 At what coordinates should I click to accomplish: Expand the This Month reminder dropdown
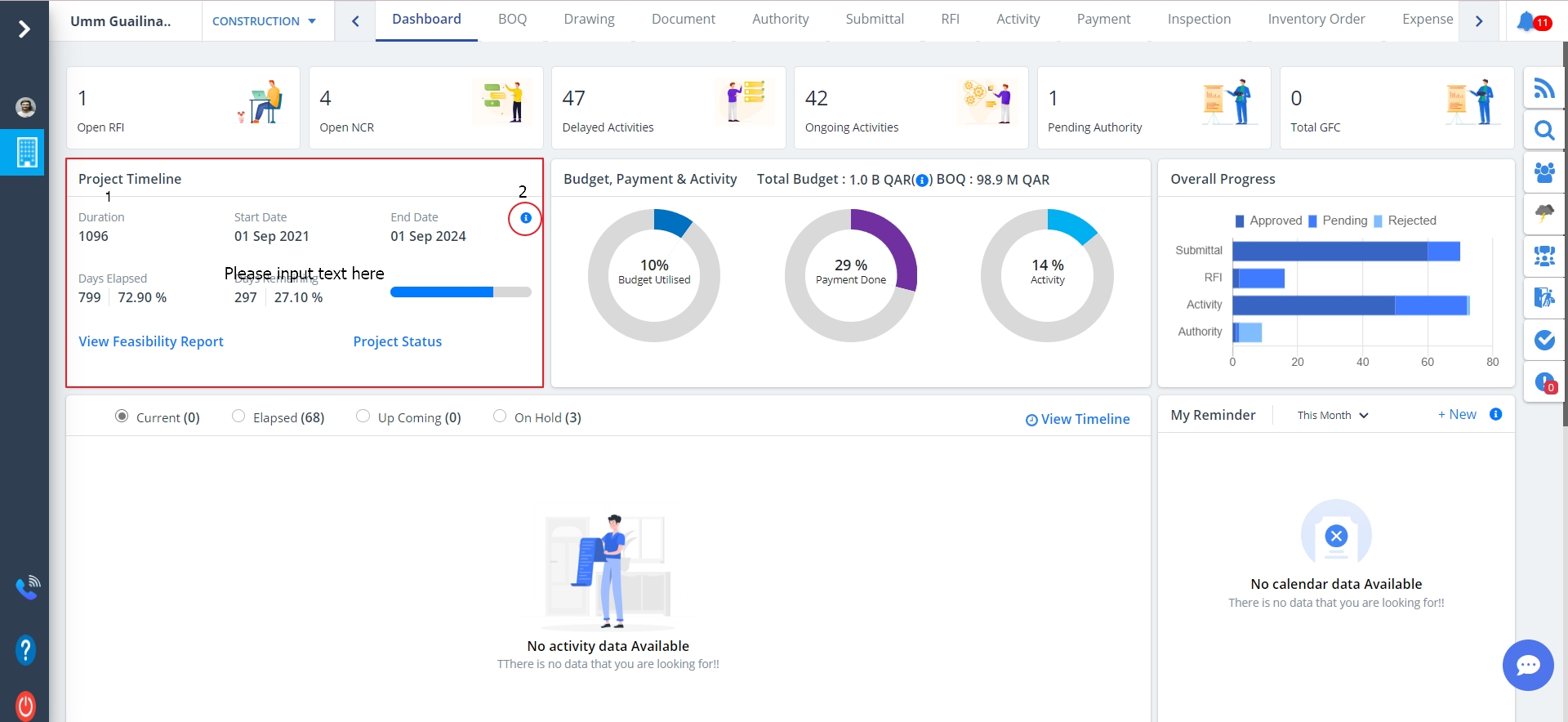pos(1332,415)
